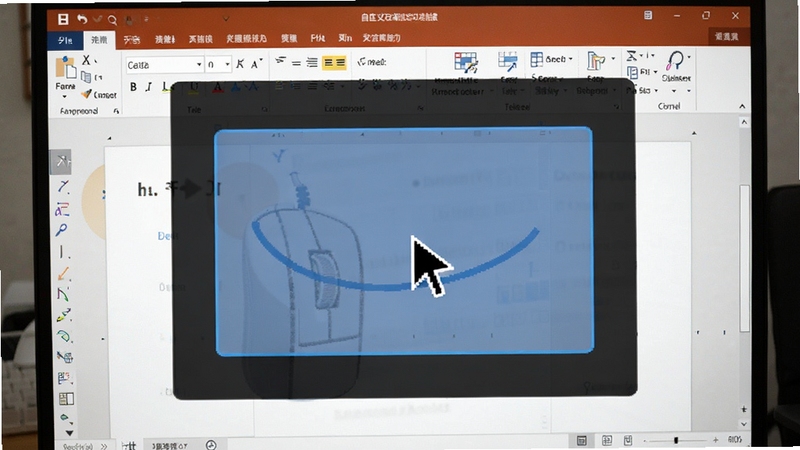
Task: Click the center alignment icon
Action: click(x=296, y=63)
